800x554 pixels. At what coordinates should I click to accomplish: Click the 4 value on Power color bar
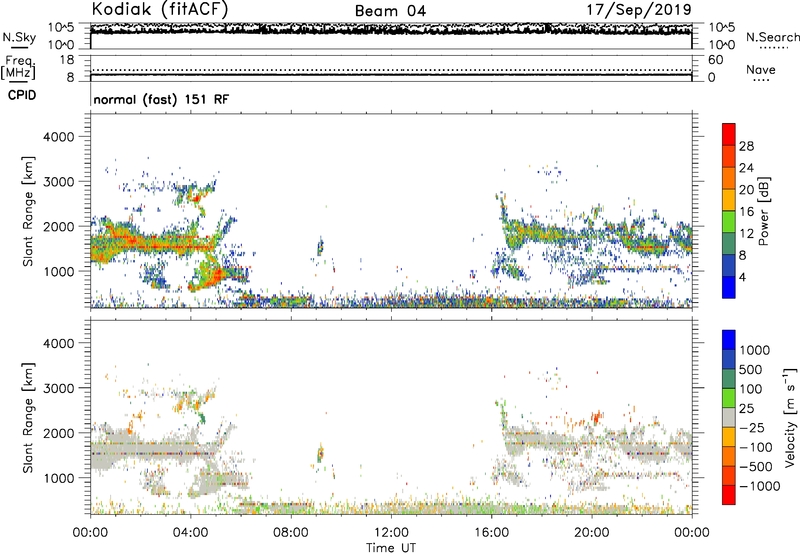tap(742, 277)
